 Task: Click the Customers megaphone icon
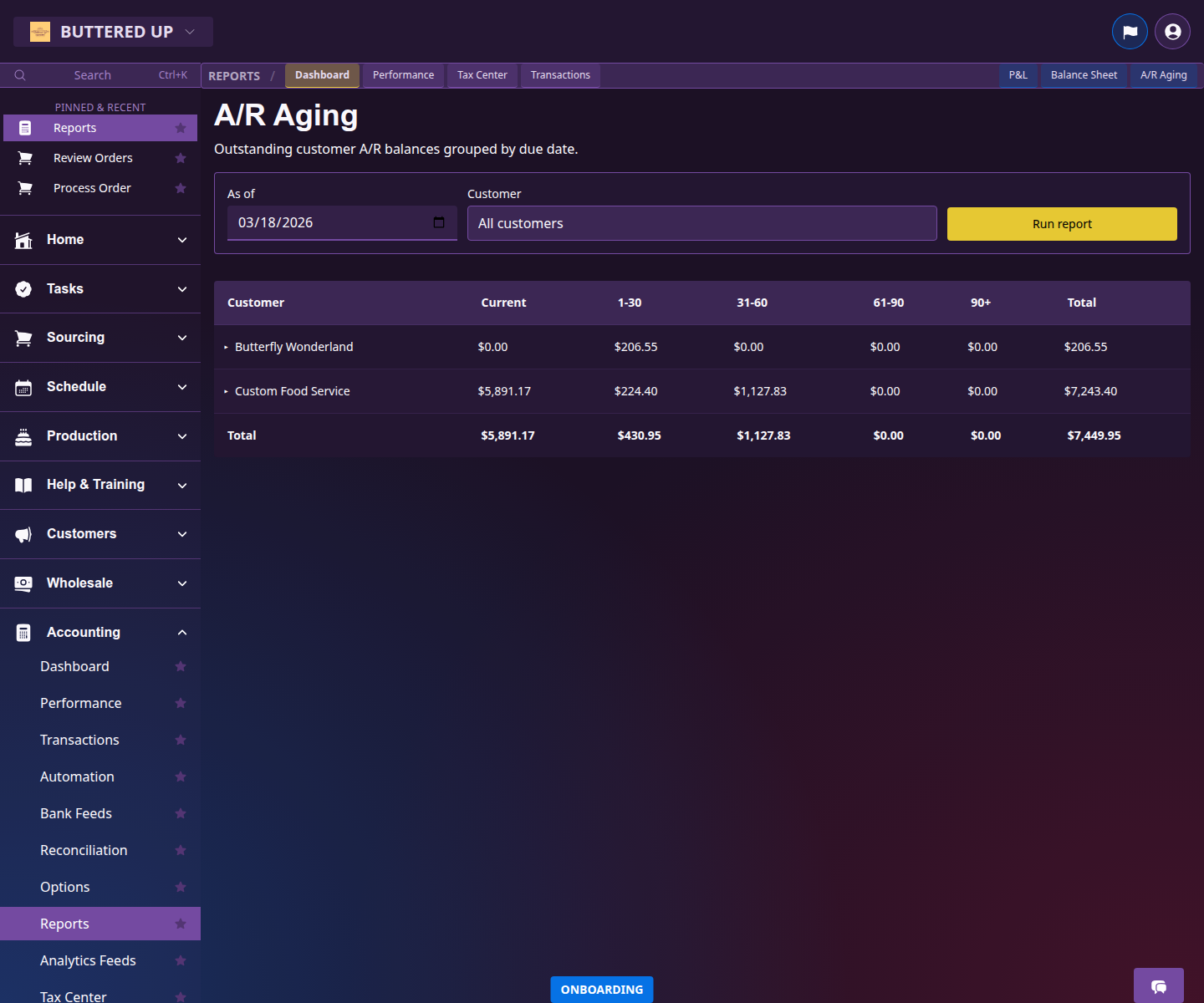[23, 534]
